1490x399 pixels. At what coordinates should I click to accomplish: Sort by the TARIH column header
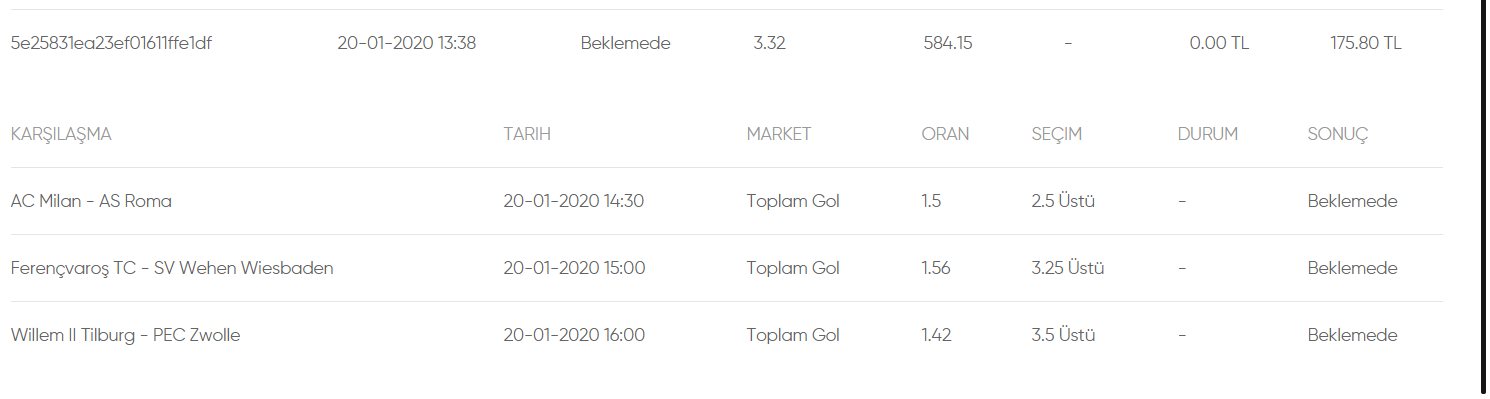(x=527, y=134)
